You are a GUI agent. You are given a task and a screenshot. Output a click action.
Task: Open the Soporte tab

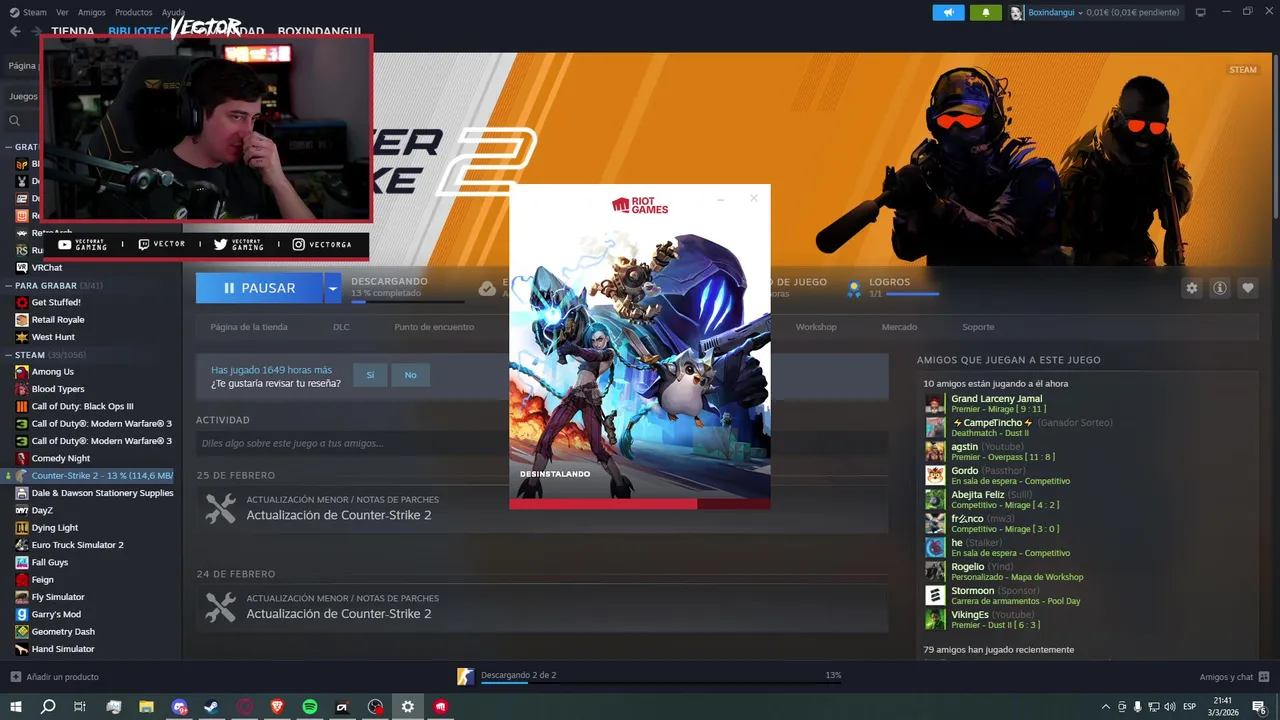click(978, 327)
